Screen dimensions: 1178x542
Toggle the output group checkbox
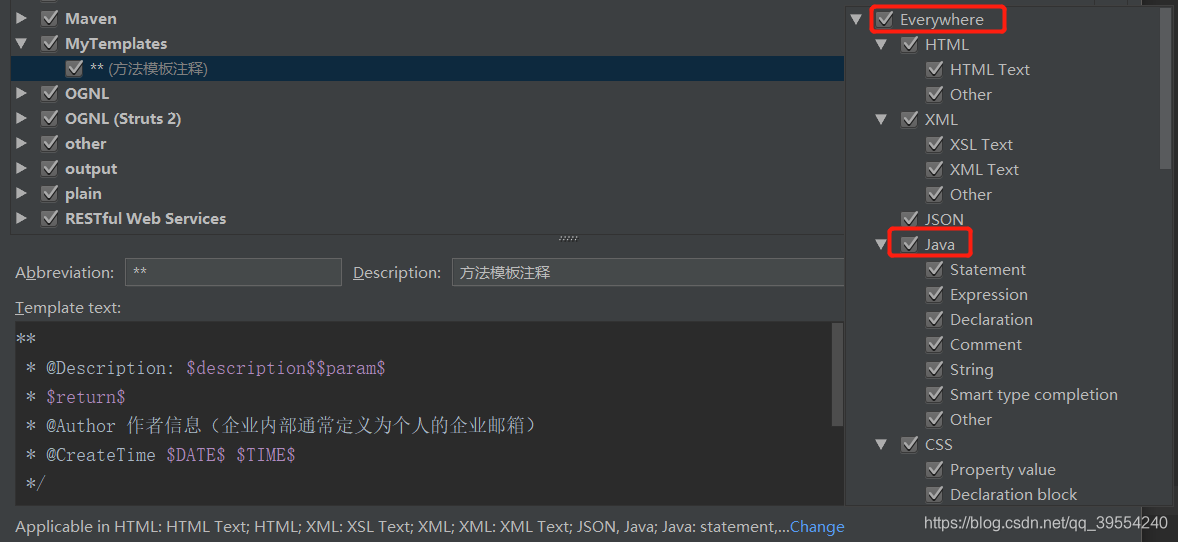(50, 168)
